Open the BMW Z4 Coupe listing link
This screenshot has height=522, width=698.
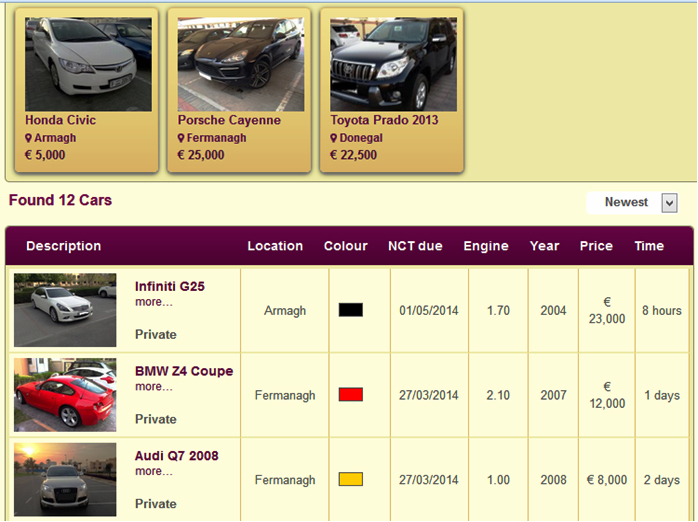[x=184, y=371]
